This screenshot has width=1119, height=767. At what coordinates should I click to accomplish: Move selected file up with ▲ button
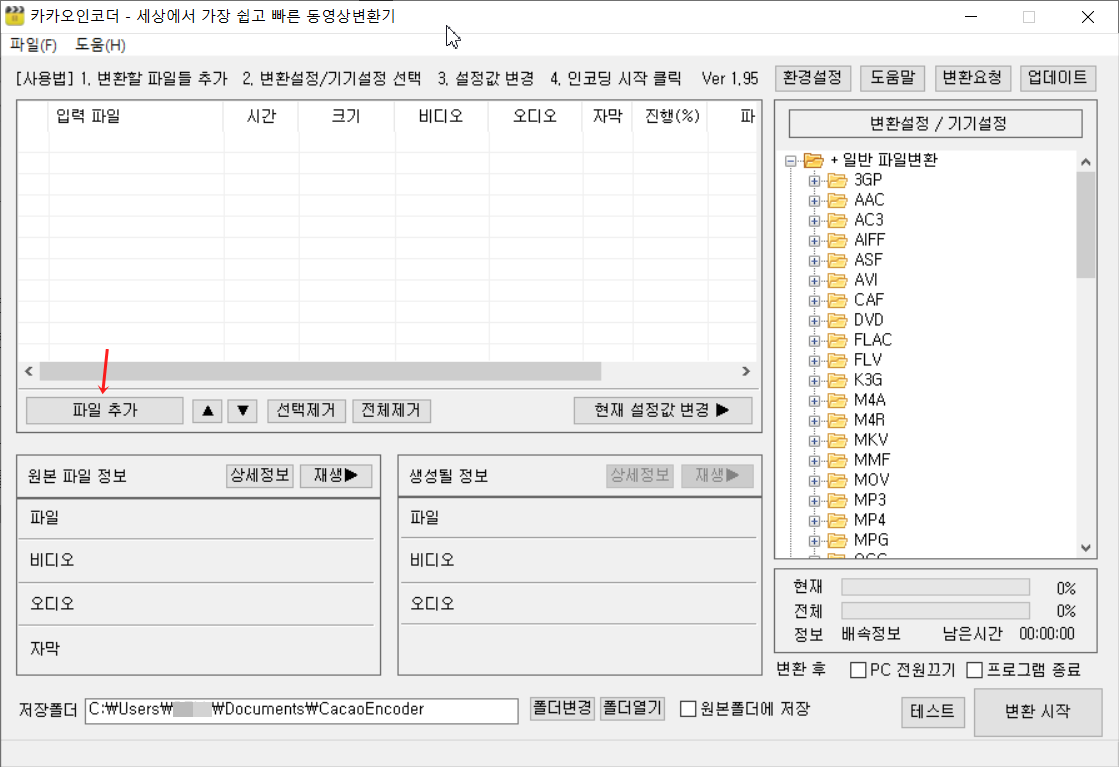[x=208, y=410]
